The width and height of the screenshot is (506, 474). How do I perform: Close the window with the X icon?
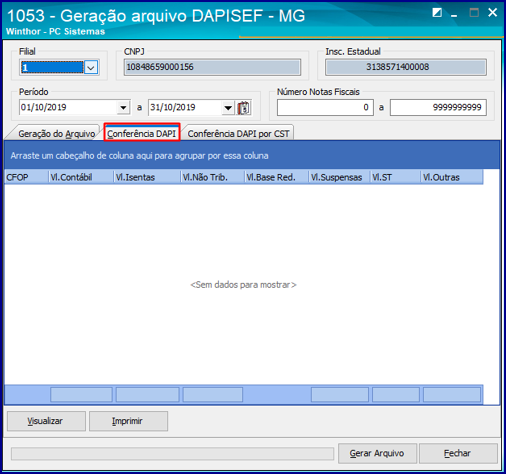click(x=492, y=13)
